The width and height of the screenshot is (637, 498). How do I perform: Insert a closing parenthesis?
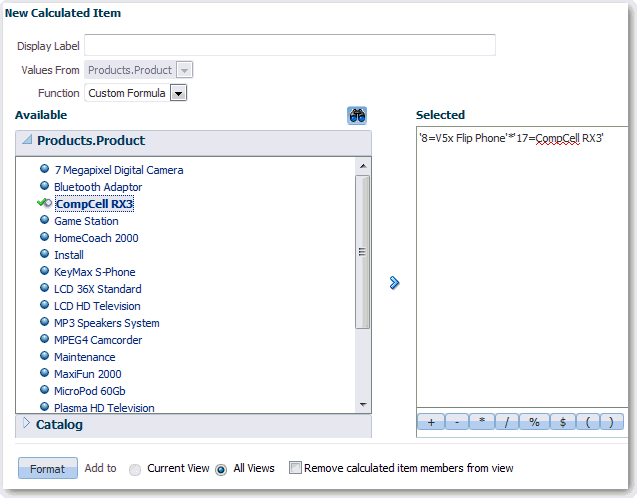[612, 422]
